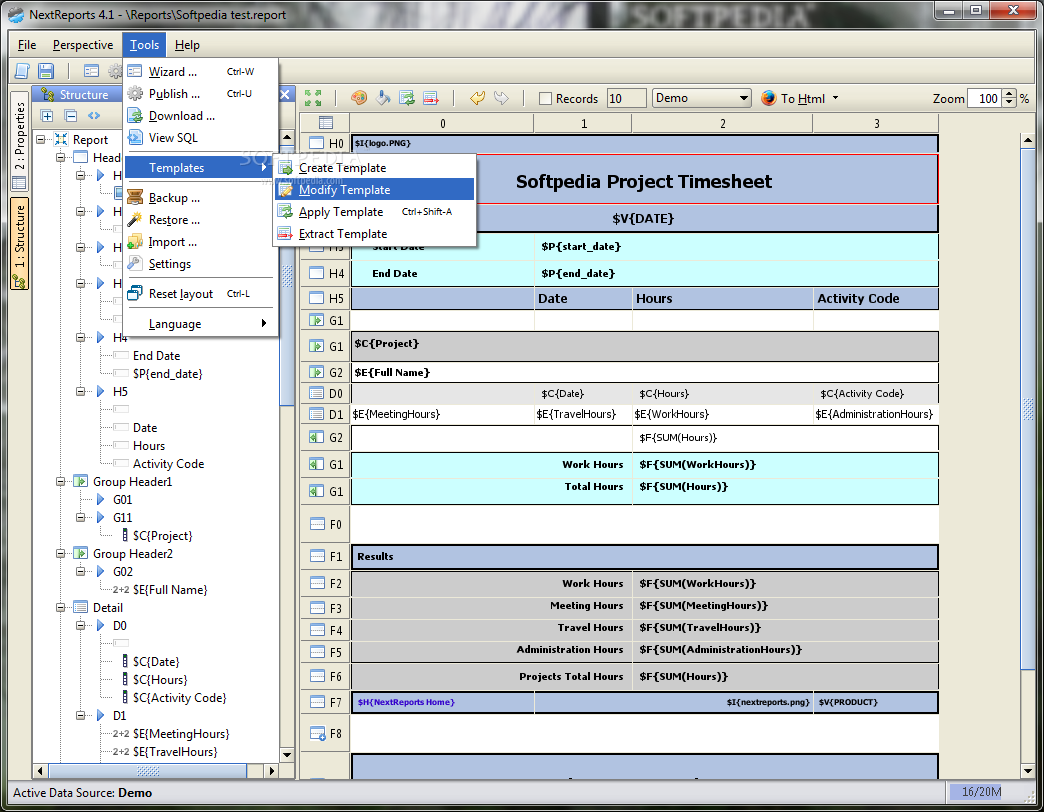Click the yellow undo arrow icon
Viewport: 1044px width, 812px height.
coord(477,98)
